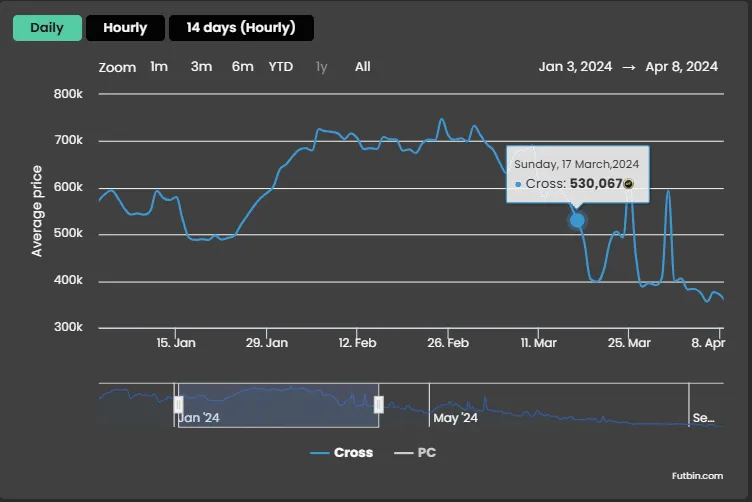Switch to the Hourly chart tab
This screenshot has height=502, width=752.
point(125,28)
